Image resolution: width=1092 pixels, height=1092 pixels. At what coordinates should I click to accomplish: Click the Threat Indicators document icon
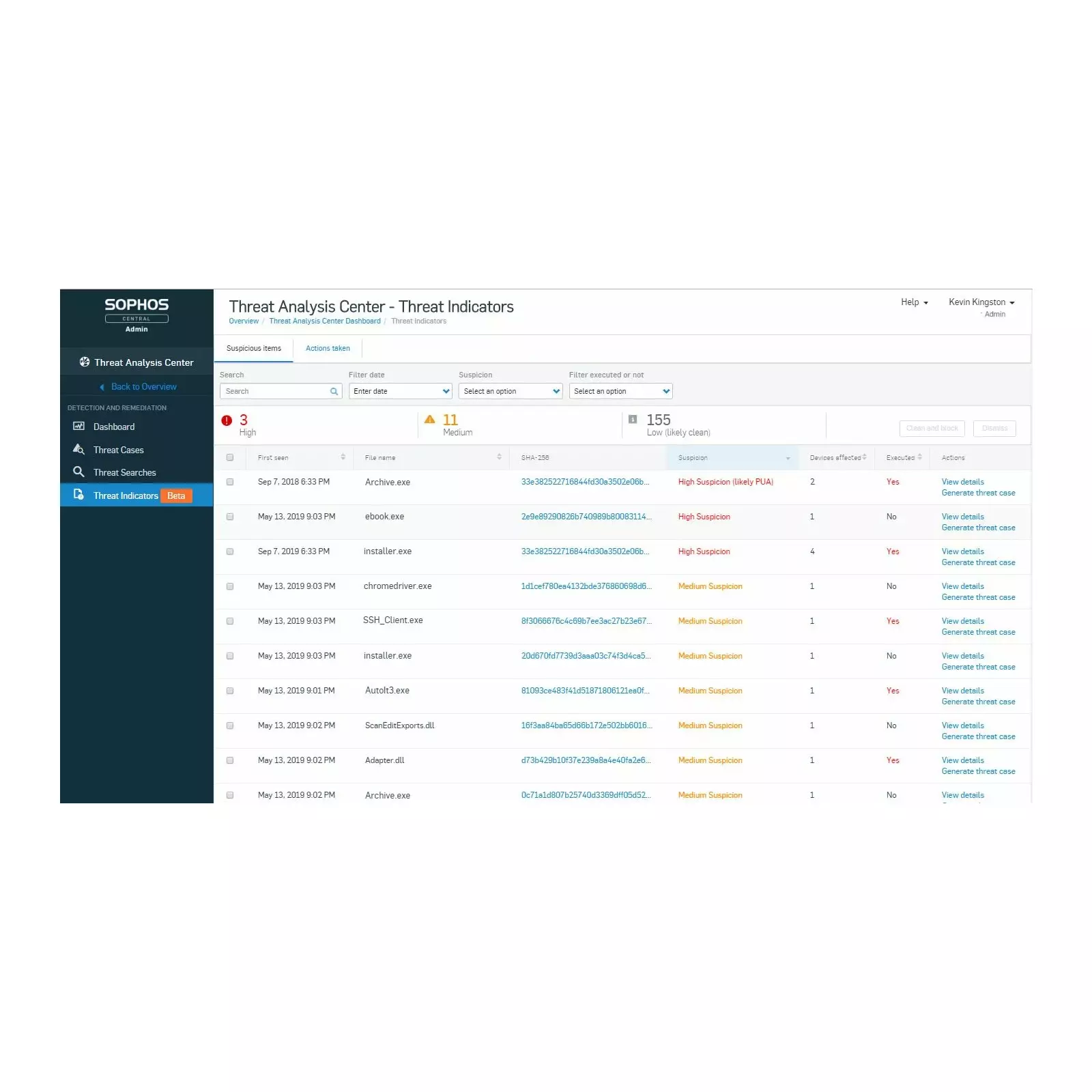pos(78,495)
